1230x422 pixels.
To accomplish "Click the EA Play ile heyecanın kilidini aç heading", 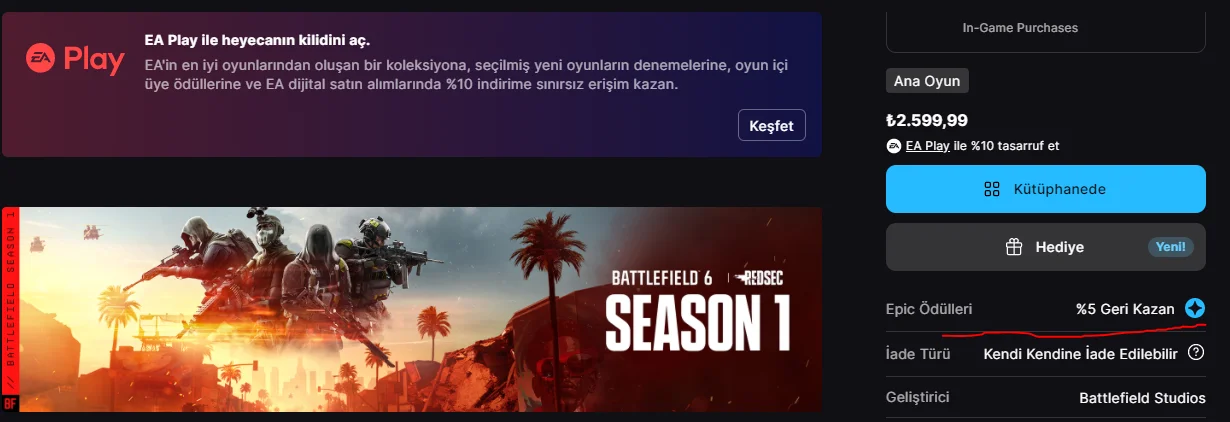I will (x=257, y=41).
